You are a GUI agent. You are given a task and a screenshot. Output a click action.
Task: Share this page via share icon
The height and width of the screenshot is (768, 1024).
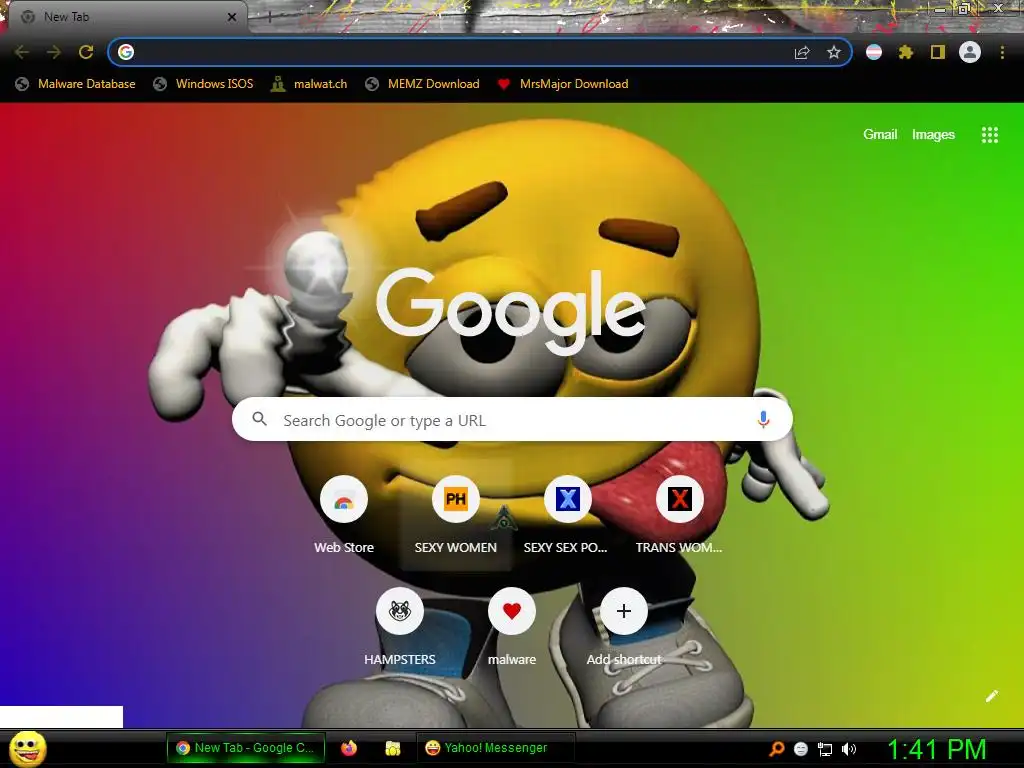[802, 53]
